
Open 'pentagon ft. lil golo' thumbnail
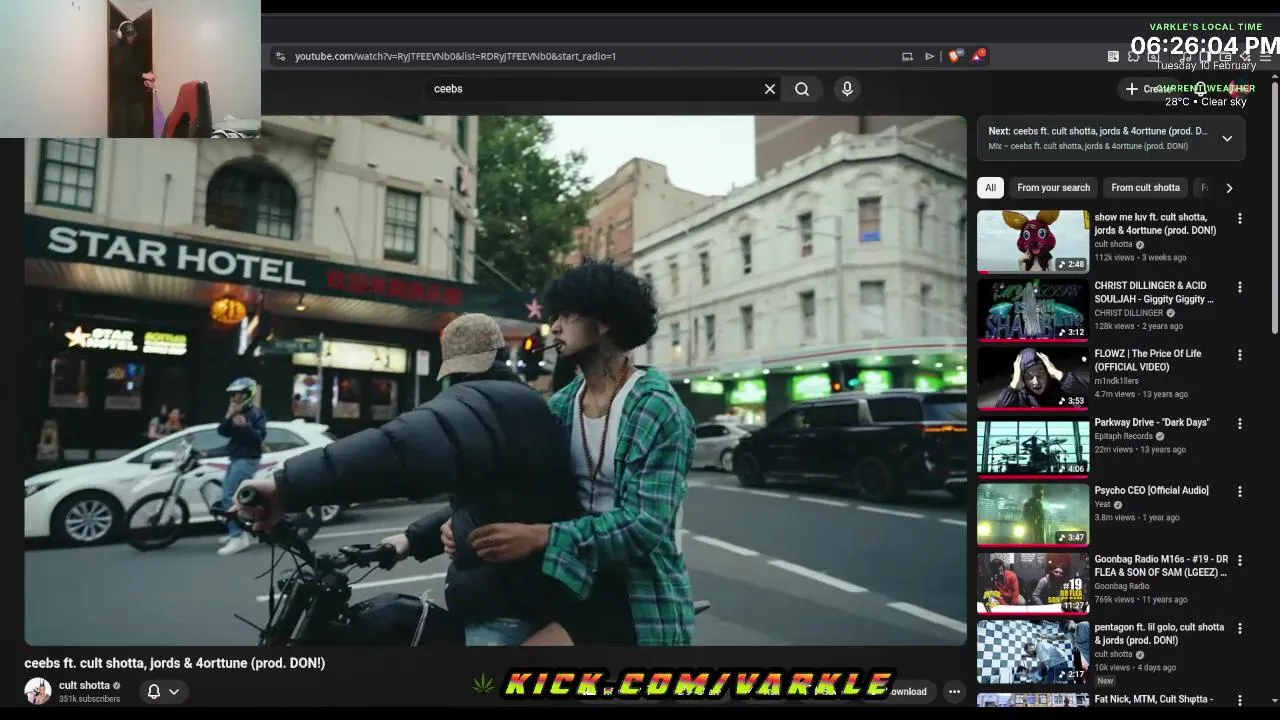pyautogui.click(x=1033, y=651)
